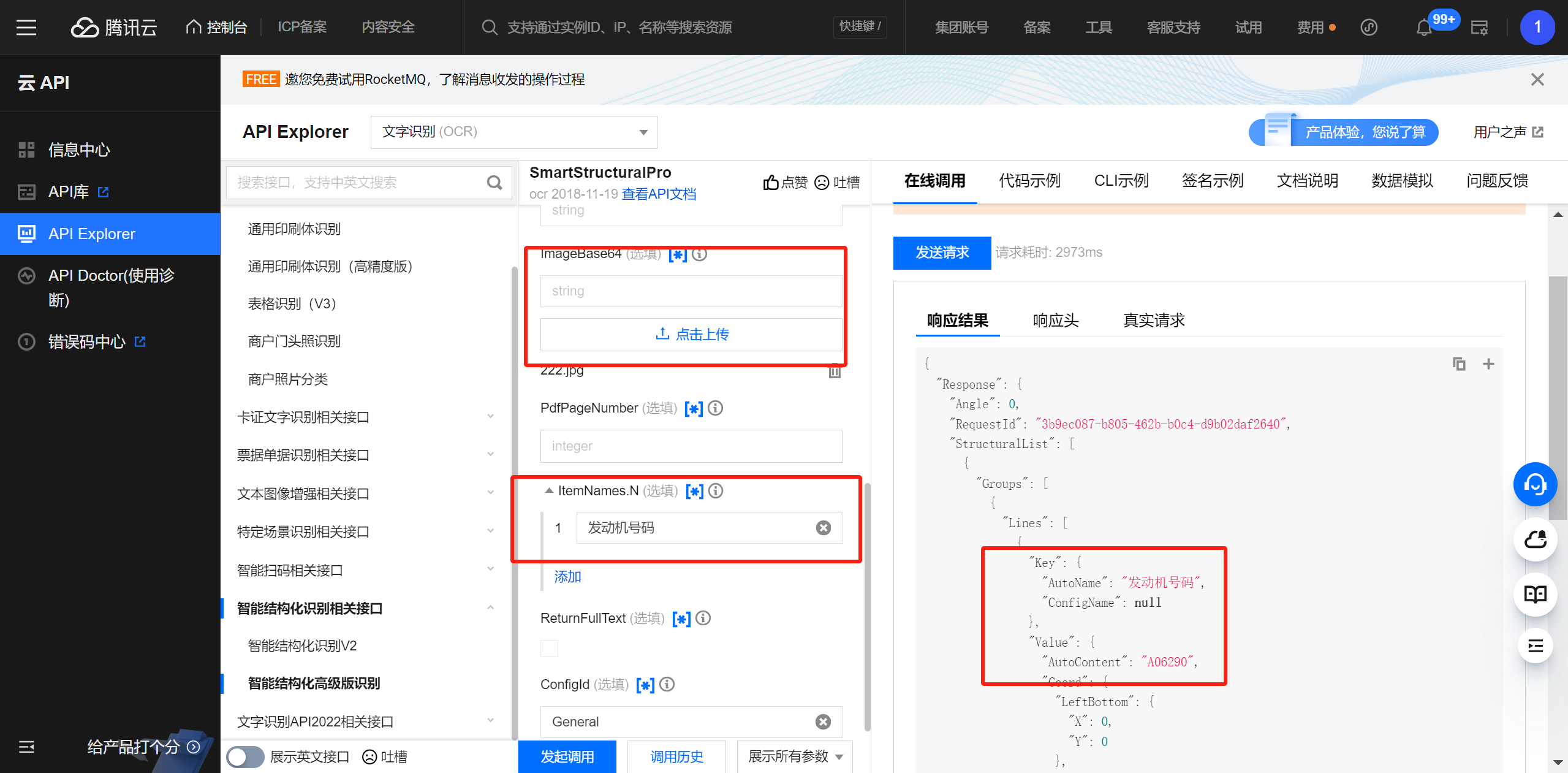
Task: Click the thumbs-up 点赞 icon
Action: click(x=771, y=182)
